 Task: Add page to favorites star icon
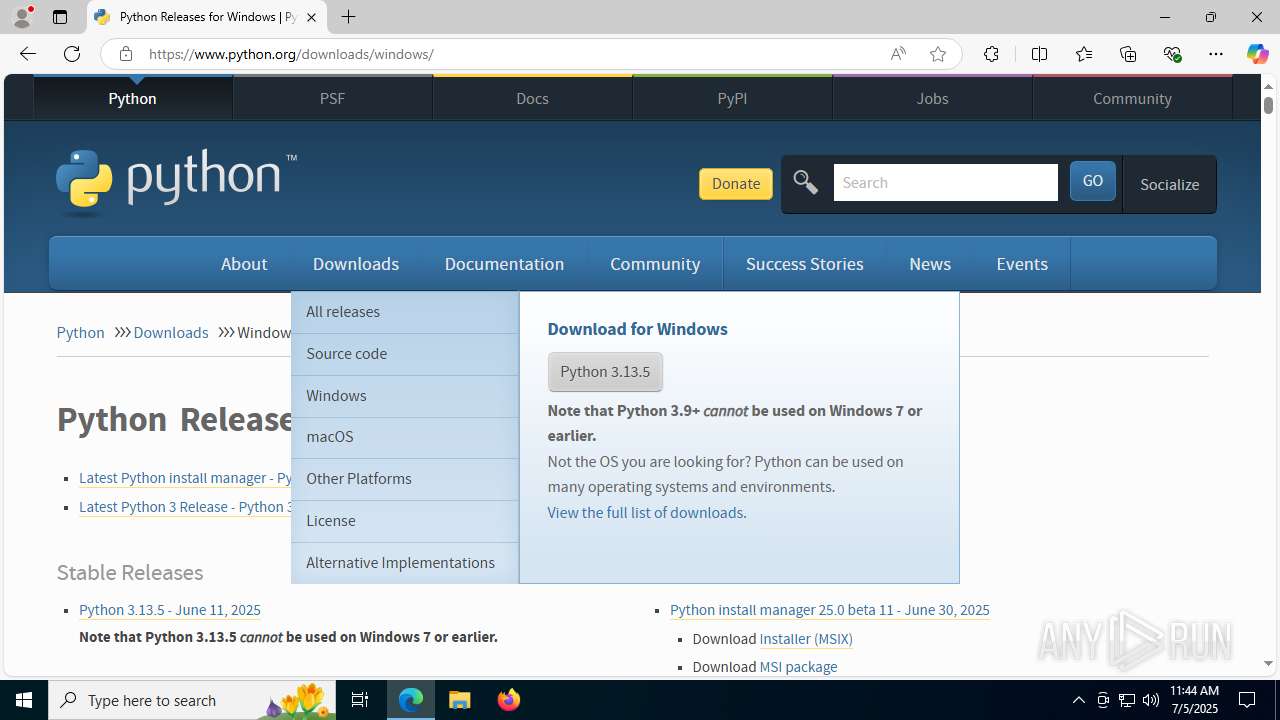coord(938,54)
